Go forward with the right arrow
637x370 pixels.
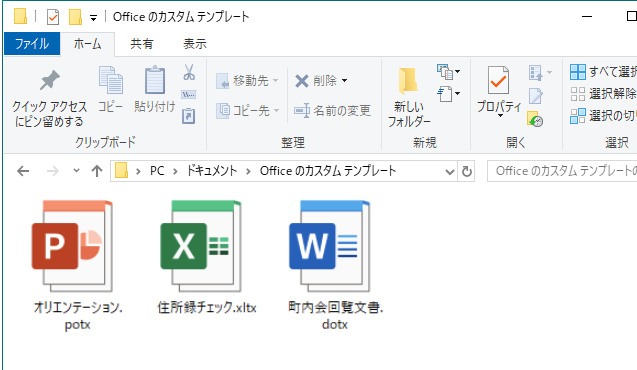click(x=52, y=171)
